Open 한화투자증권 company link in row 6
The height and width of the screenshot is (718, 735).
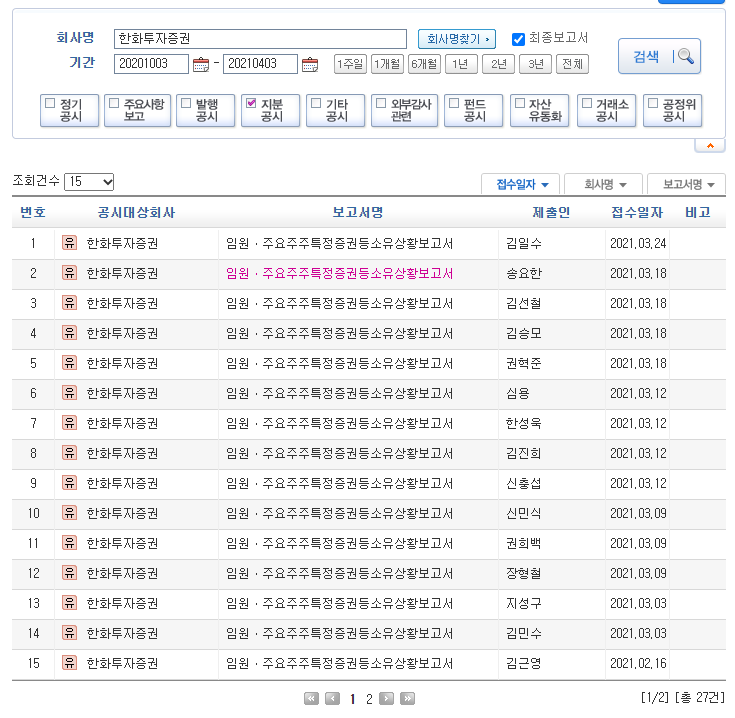coord(122,393)
